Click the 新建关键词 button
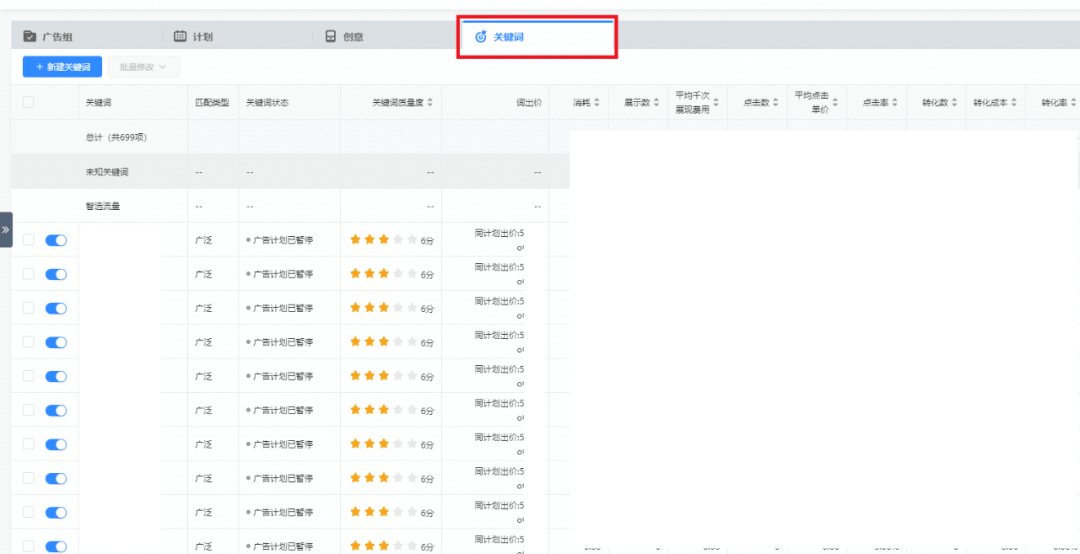The height and width of the screenshot is (554, 1080). point(62,67)
